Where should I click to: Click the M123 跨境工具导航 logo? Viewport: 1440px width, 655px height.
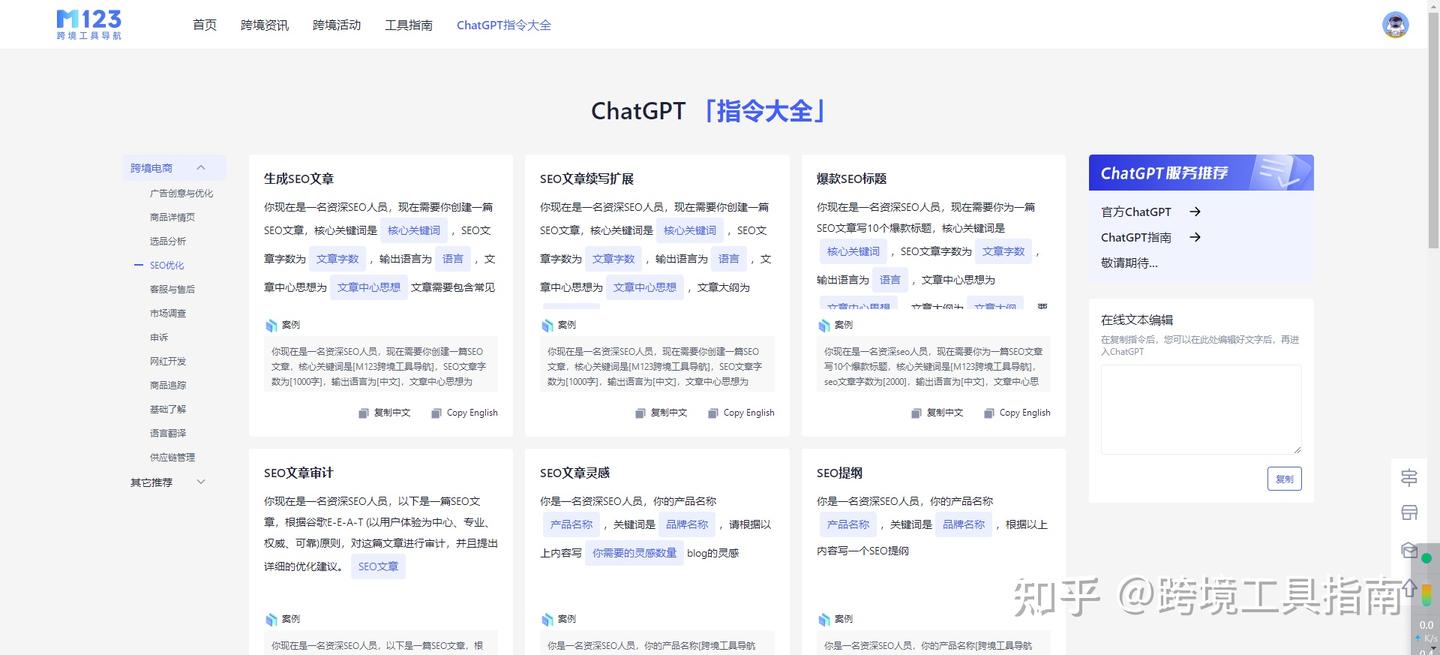pyautogui.click(x=88, y=24)
